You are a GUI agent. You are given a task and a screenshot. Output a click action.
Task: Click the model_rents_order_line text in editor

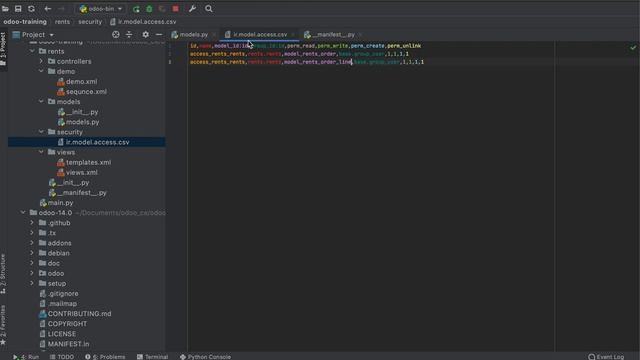point(318,62)
